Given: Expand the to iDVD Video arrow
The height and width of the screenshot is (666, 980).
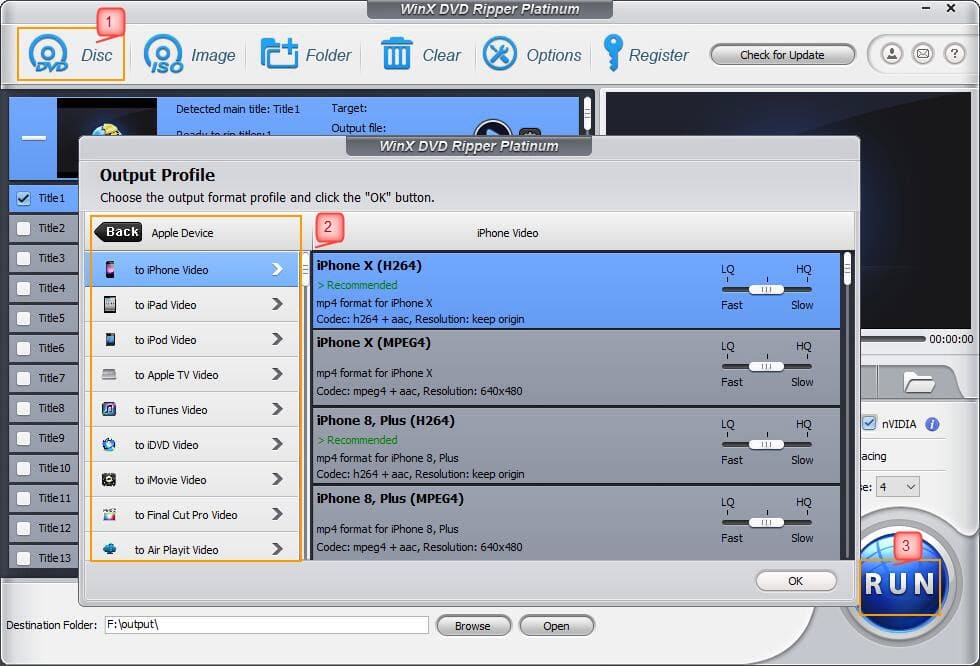Looking at the screenshot, I should point(278,444).
